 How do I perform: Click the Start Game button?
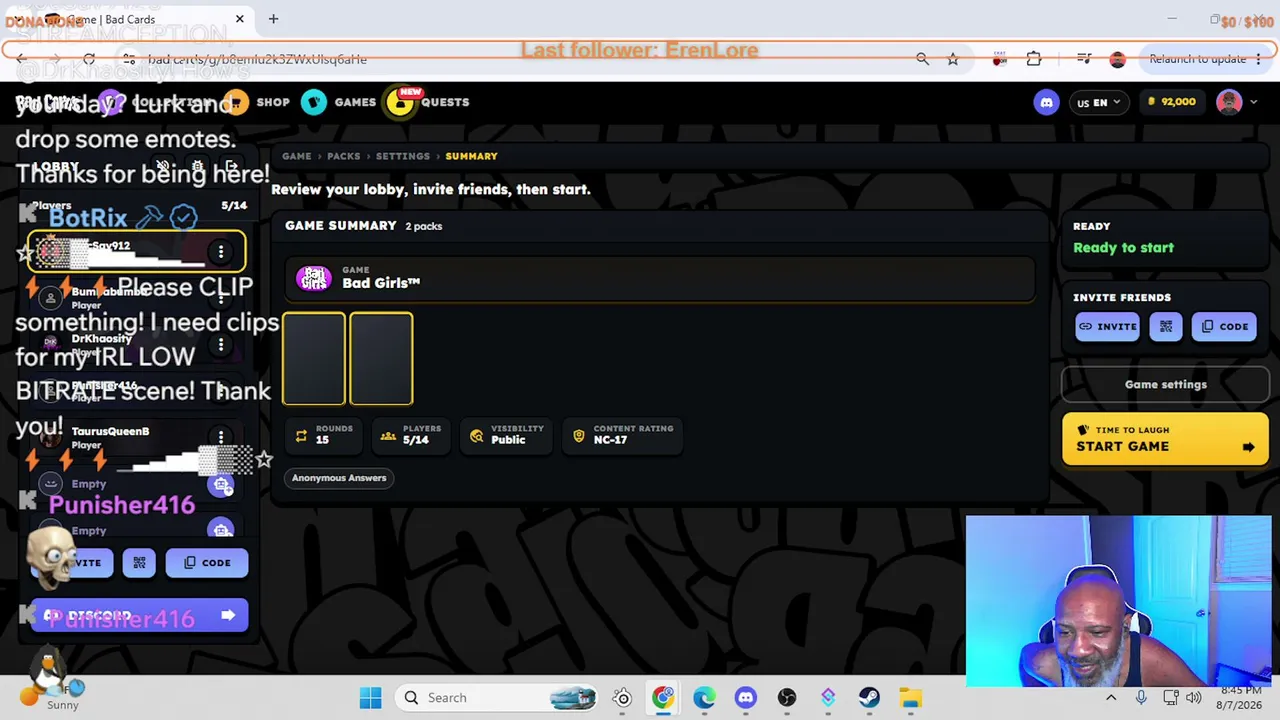pos(1166,439)
